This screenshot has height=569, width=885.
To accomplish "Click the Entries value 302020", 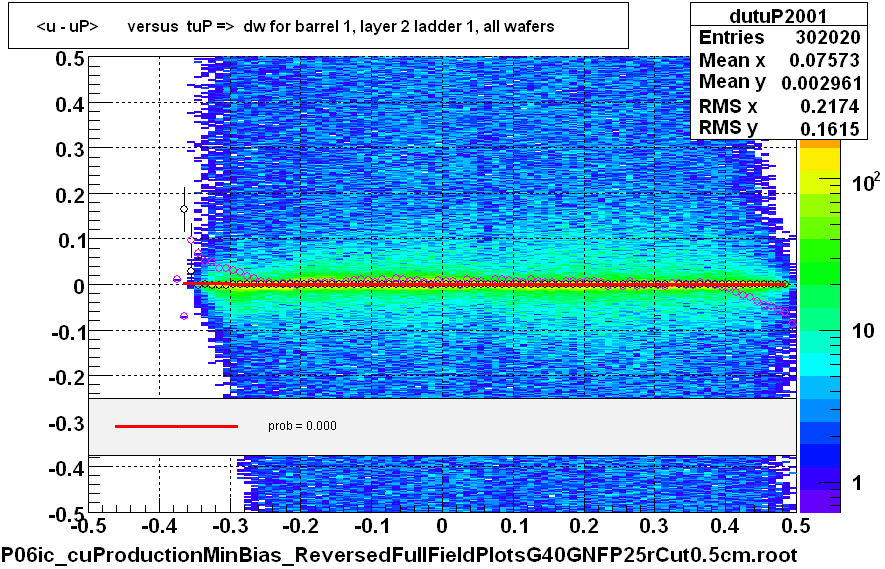I will click(827, 37).
